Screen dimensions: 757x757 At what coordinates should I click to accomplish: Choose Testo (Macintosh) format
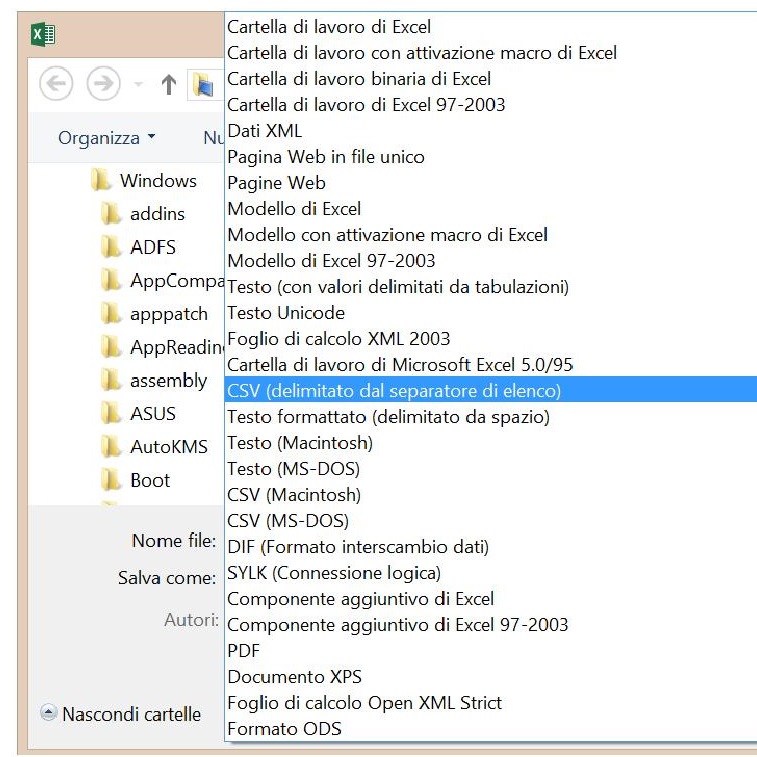(491, 443)
